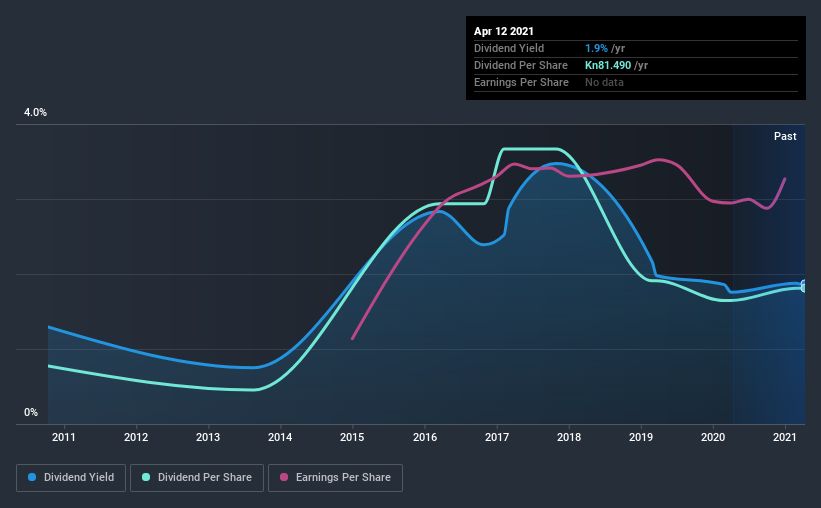
Task: Toggle the Earnings Per Share legend button
Action: 335,478
